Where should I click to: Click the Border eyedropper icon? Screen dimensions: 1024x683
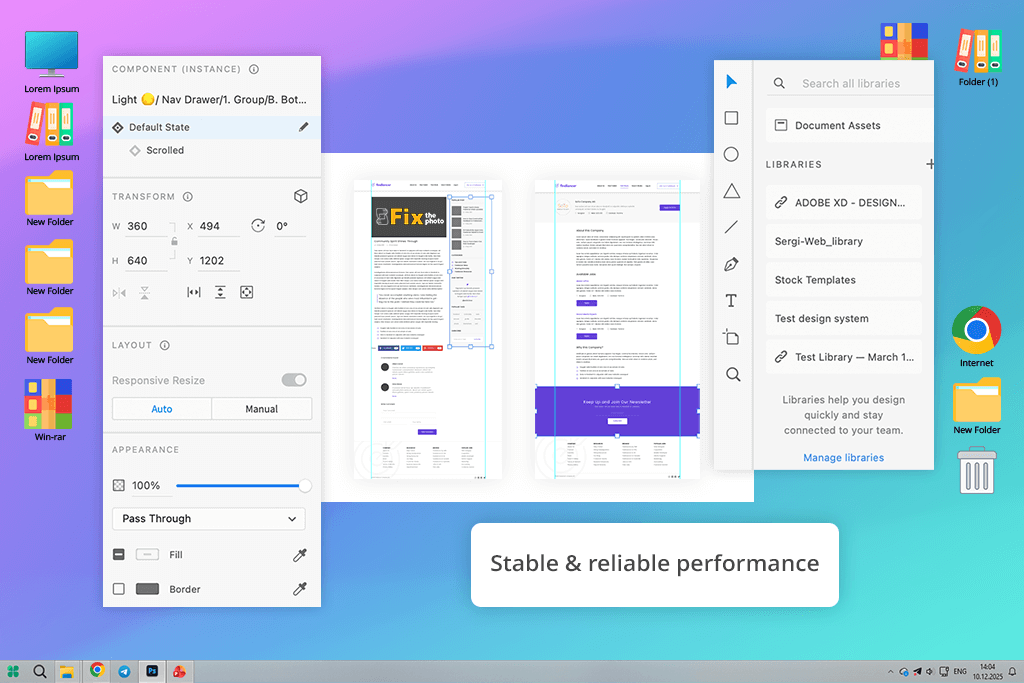(x=300, y=589)
